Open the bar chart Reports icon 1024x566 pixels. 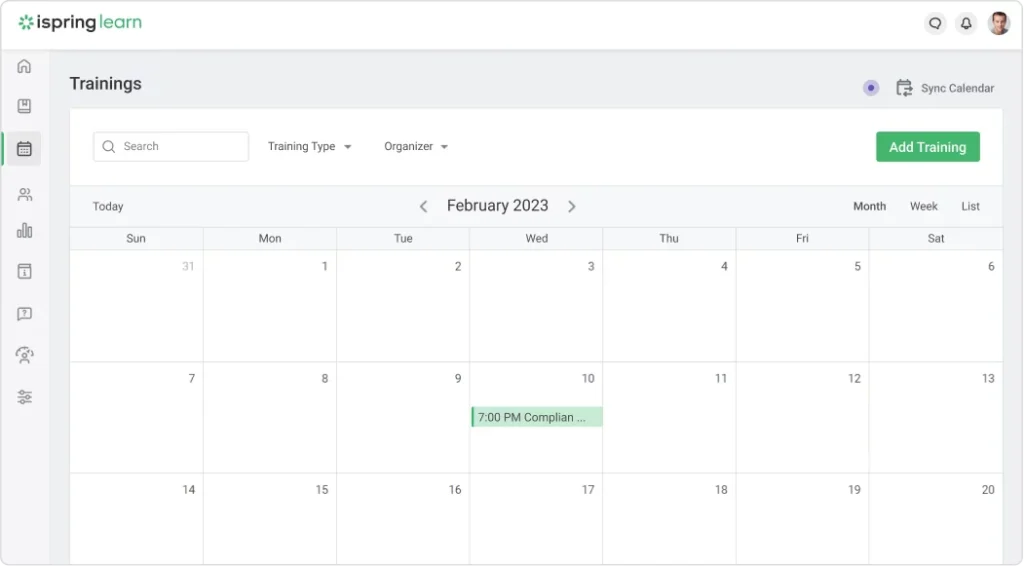point(24,230)
